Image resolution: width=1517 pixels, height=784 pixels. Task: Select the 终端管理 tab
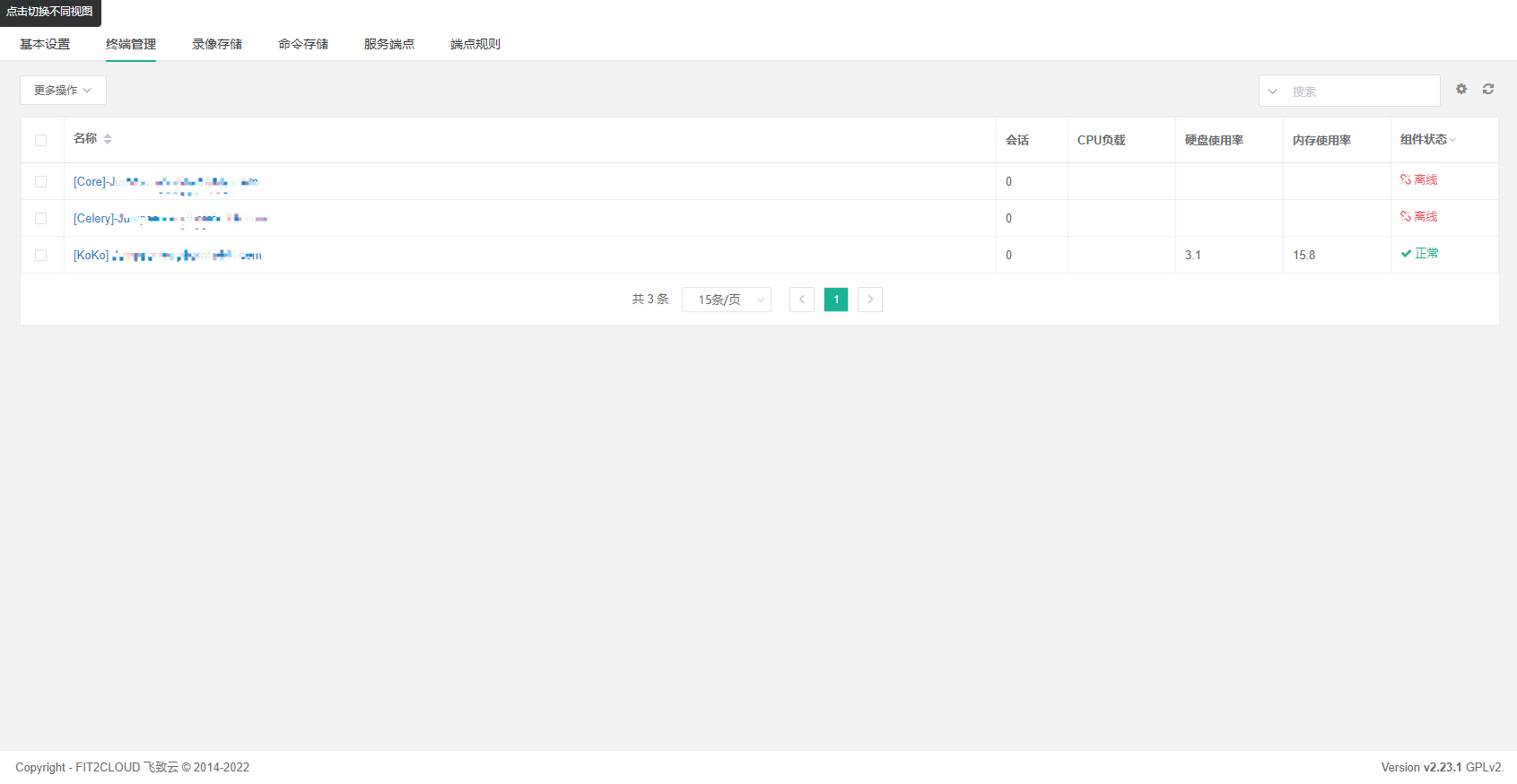[x=131, y=44]
